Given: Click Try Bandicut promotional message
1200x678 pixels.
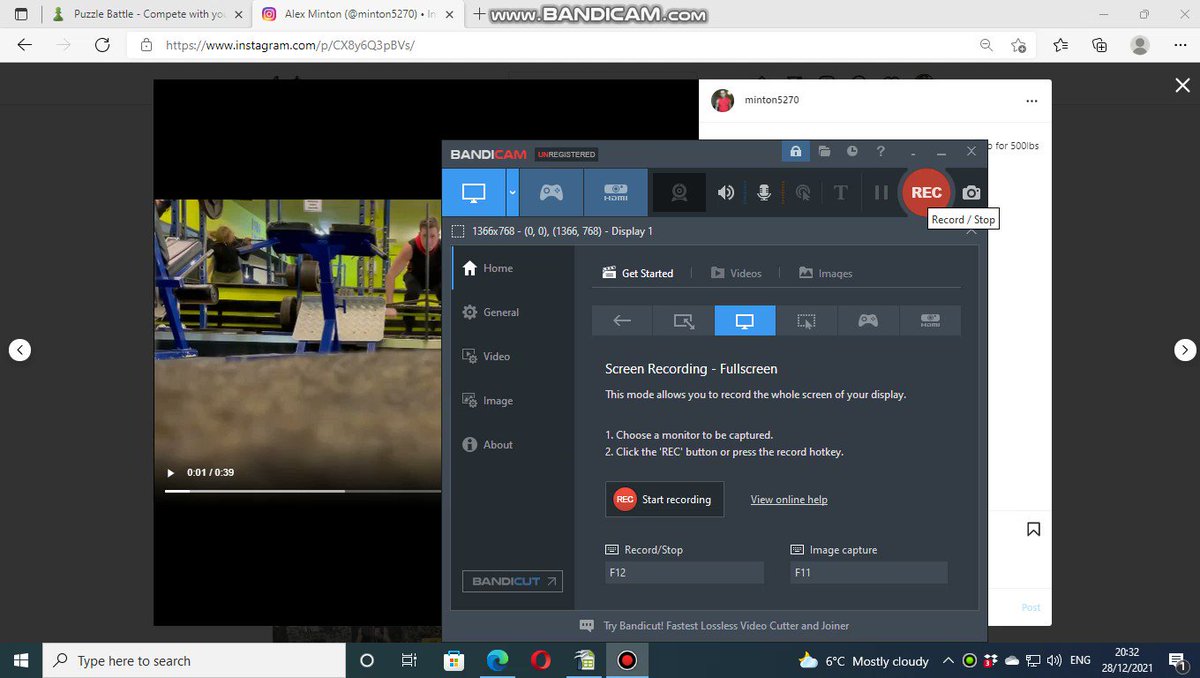Looking at the screenshot, I should point(715,626).
